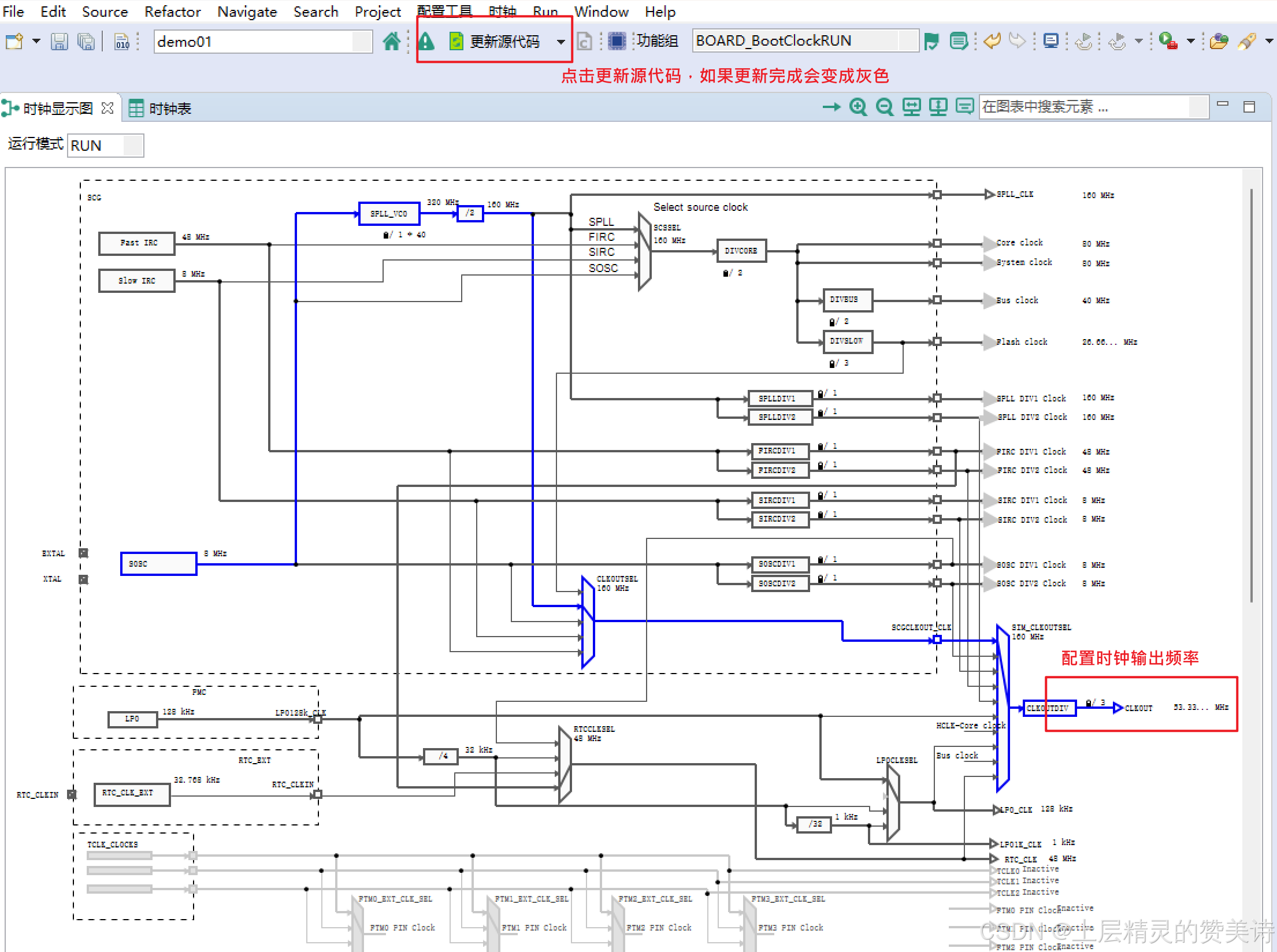The height and width of the screenshot is (952, 1277).
Task: Open the Navigate menu
Action: pyautogui.click(x=247, y=12)
